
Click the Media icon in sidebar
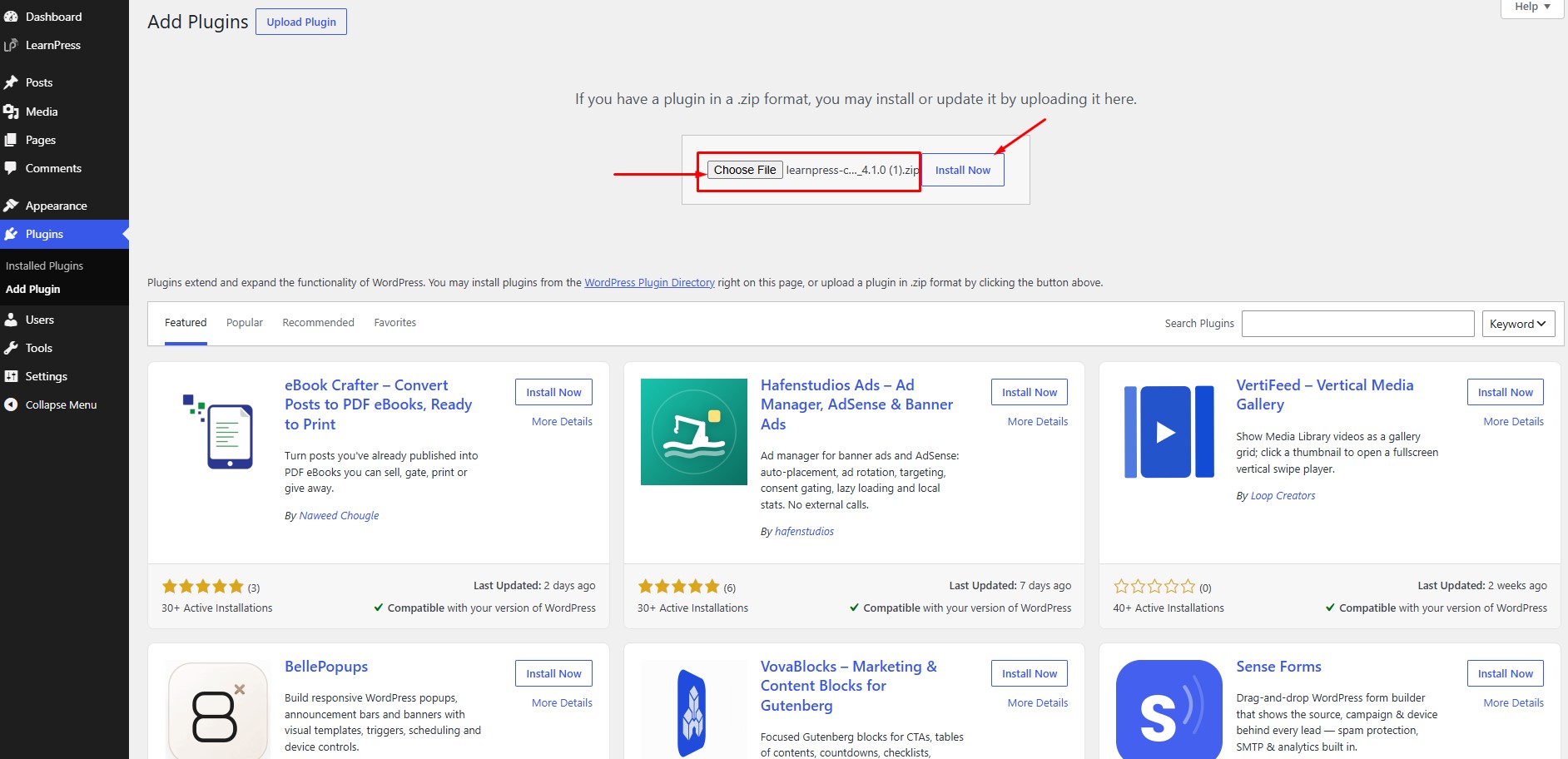11,112
